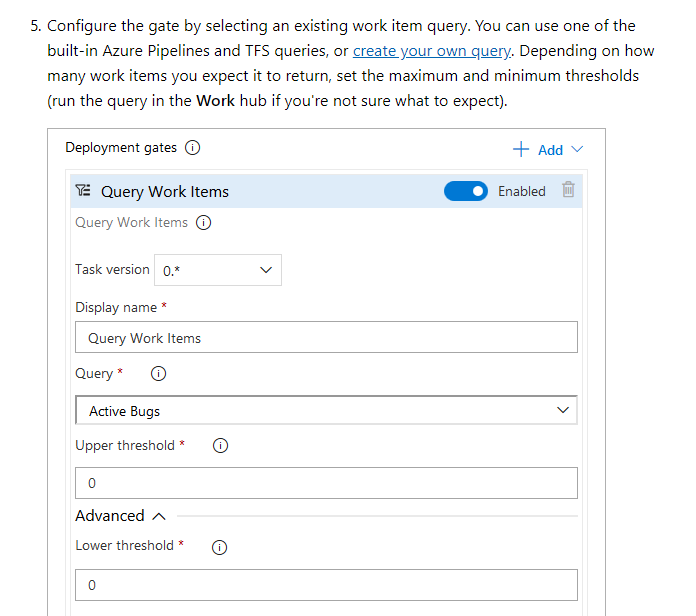Click the Display name input field
696x616 pixels.
point(326,337)
